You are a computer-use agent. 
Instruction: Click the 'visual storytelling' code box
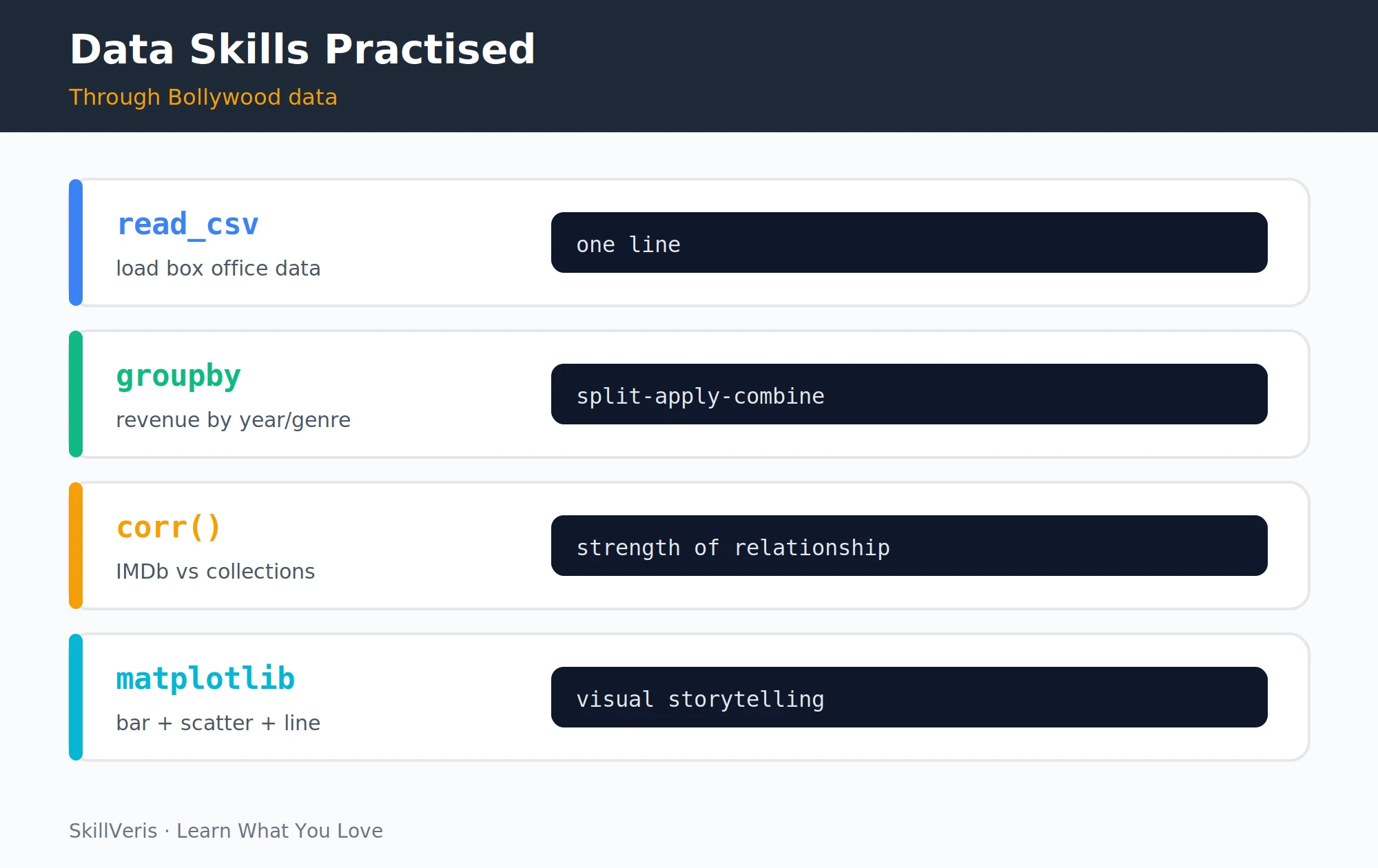point(909,697)
